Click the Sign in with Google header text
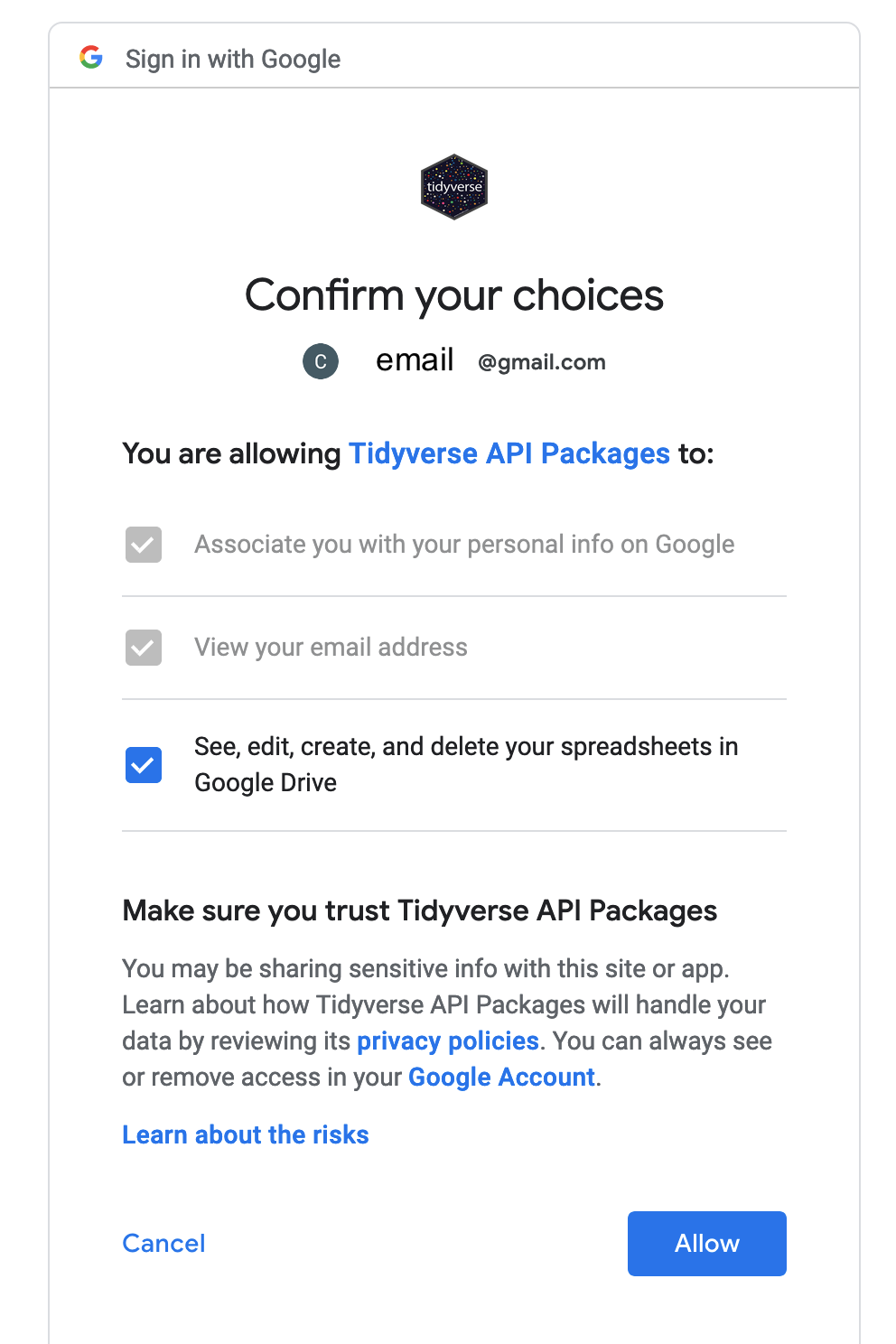The width and height of the screenshot is (896, 1344). click(x=233, y=59)
